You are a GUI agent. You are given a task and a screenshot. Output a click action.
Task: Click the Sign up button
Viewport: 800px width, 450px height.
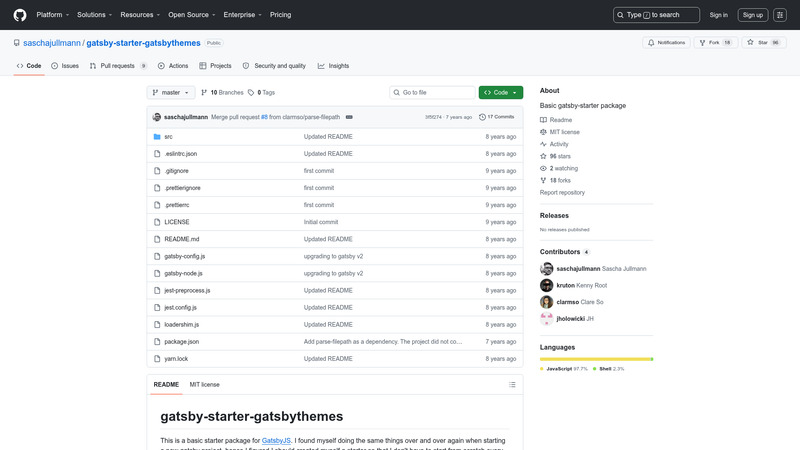pos(753,15)
